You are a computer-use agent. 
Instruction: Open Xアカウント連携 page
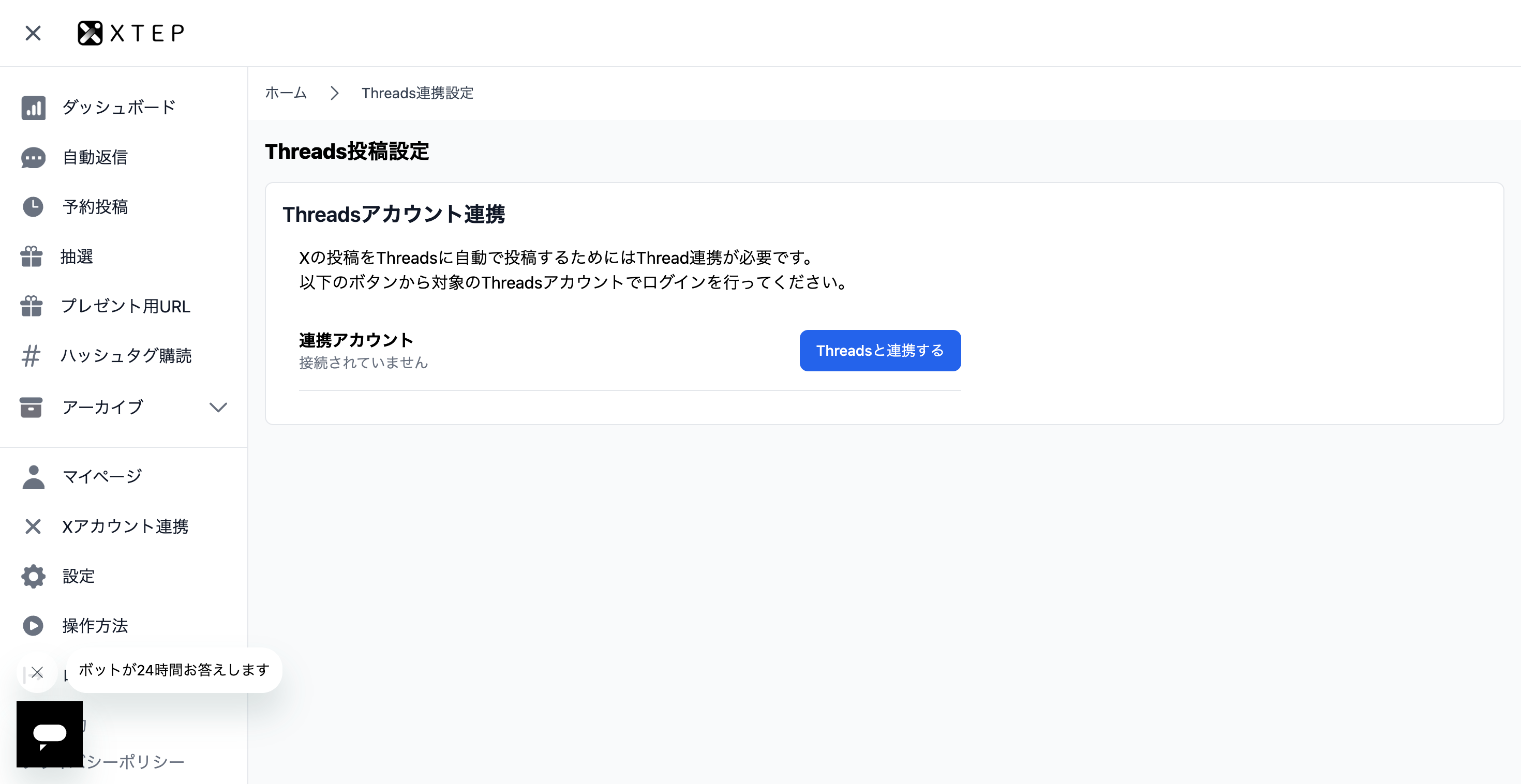[x=125, y=526]
